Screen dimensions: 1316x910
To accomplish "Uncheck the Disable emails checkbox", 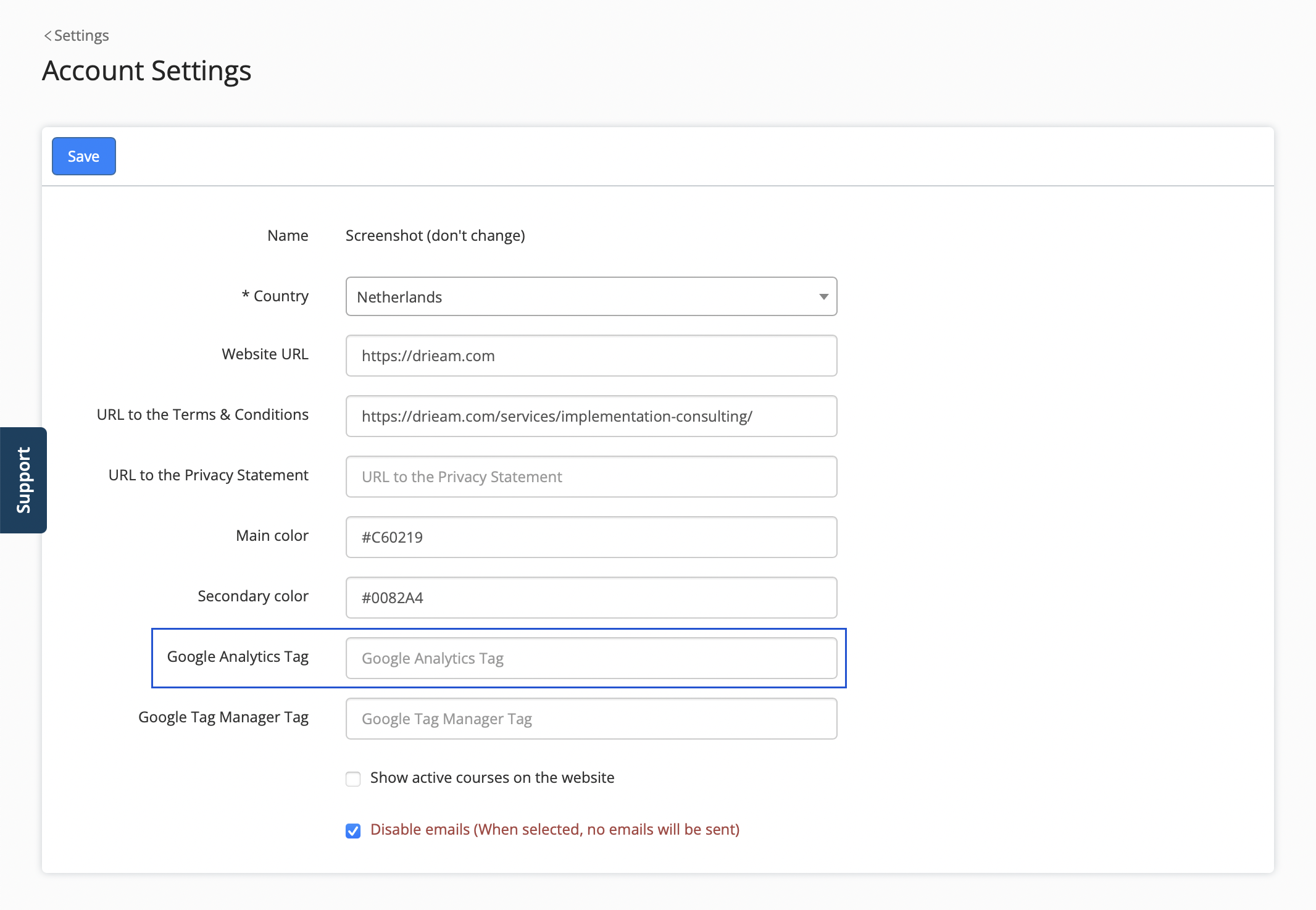I will 353,830.
